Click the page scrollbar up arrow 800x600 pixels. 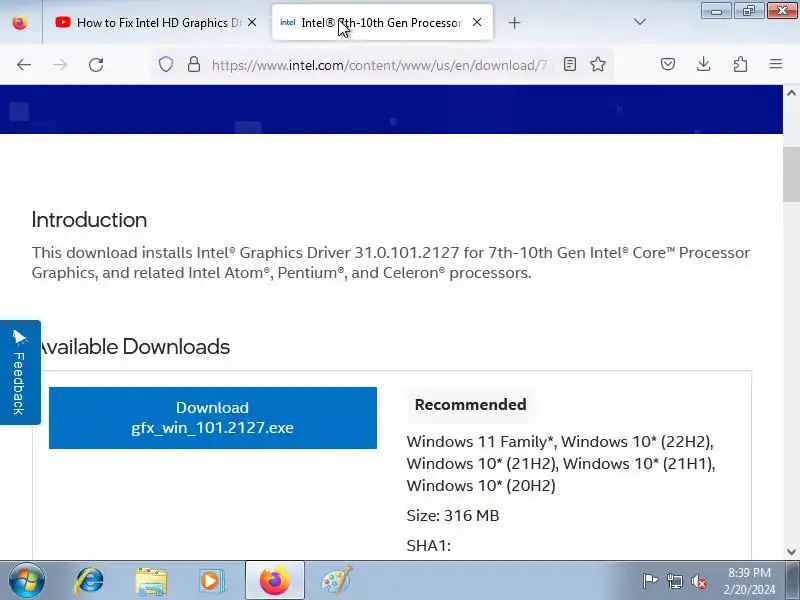791,93
